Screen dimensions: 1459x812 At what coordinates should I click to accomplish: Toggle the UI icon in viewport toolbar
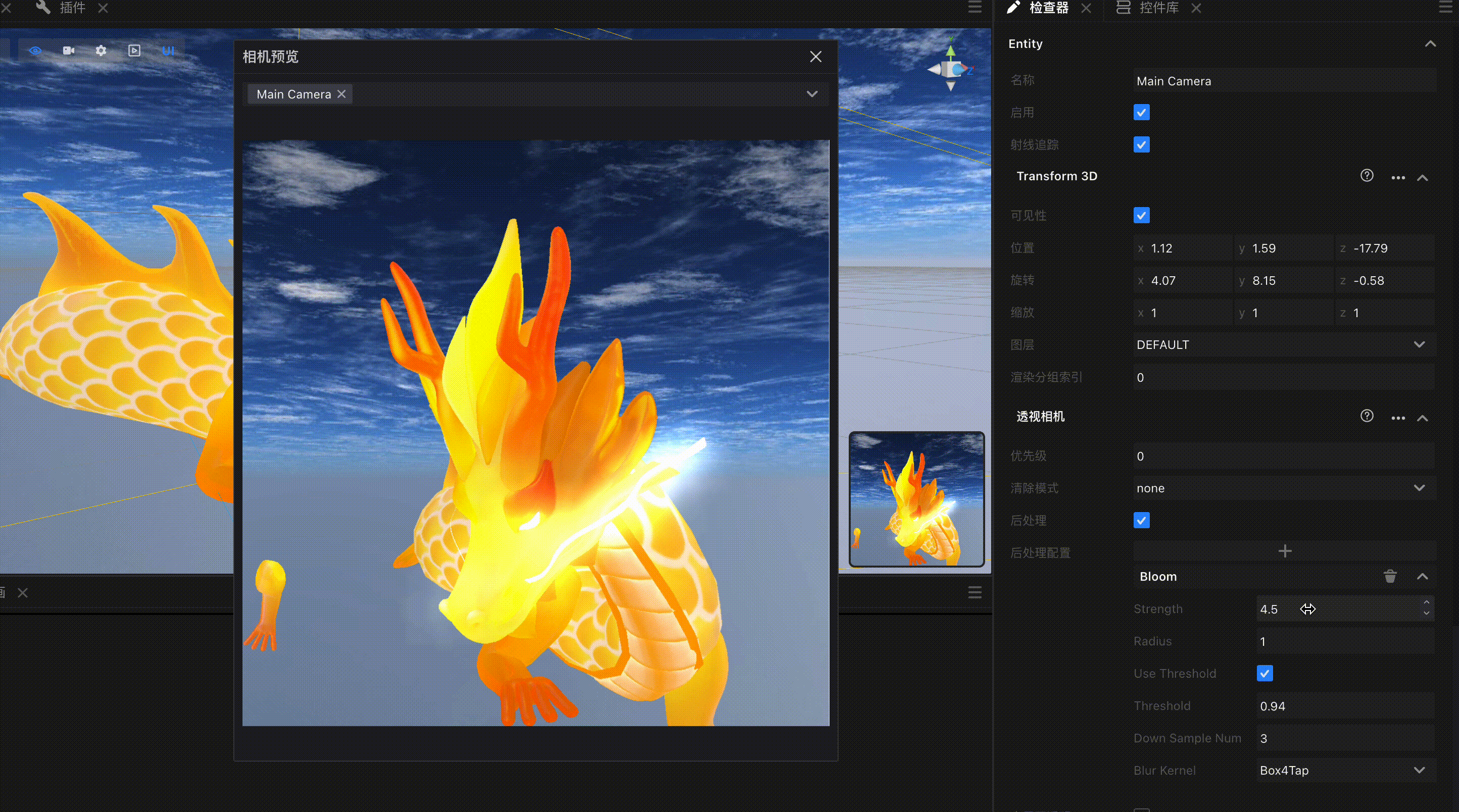pyautogui.click(x=168, y=50)
